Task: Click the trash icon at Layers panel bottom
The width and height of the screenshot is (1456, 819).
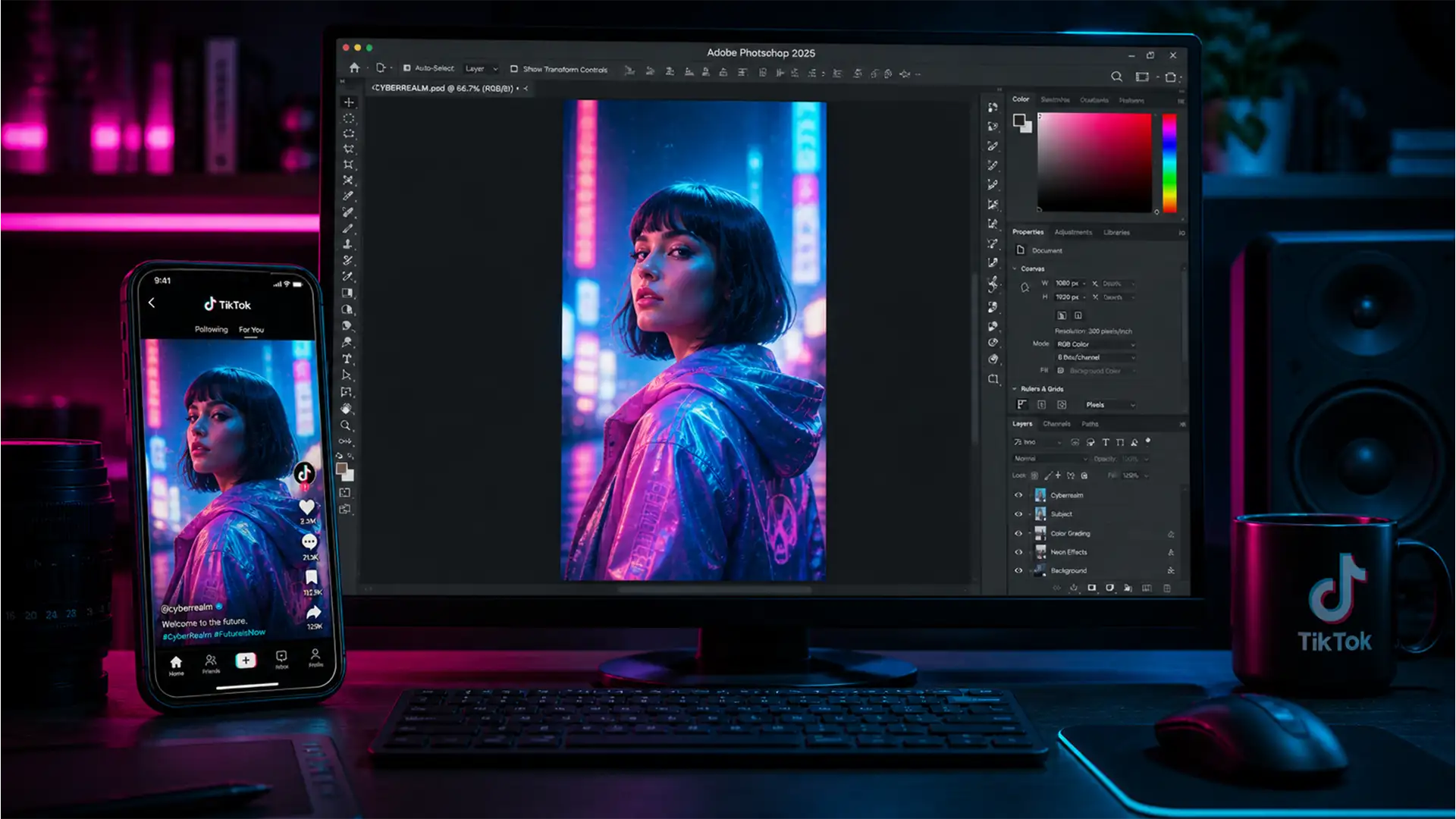Action: pos(1167,588)
